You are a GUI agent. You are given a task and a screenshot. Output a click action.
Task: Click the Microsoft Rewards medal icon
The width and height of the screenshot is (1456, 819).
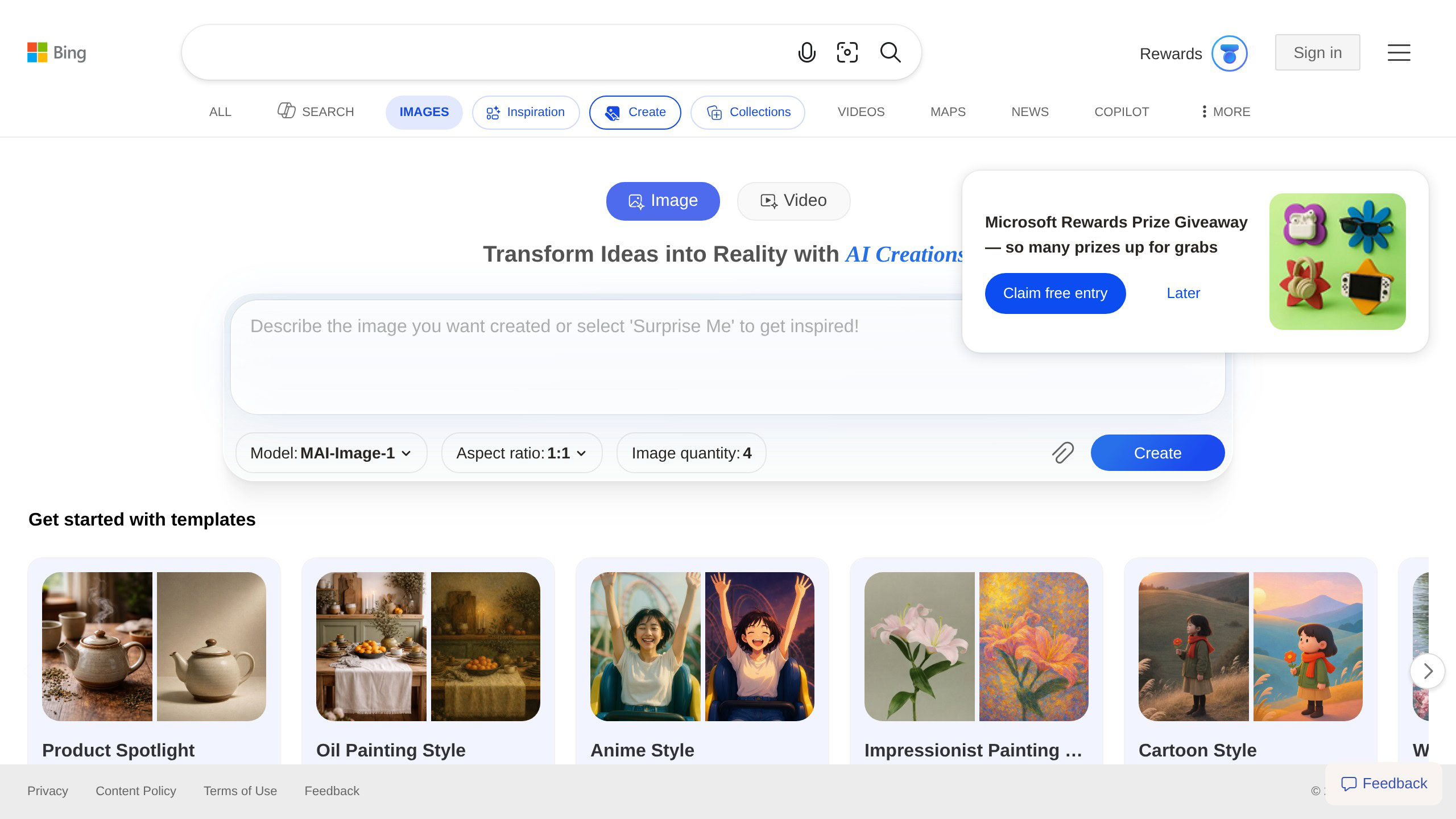(1228, 52)
